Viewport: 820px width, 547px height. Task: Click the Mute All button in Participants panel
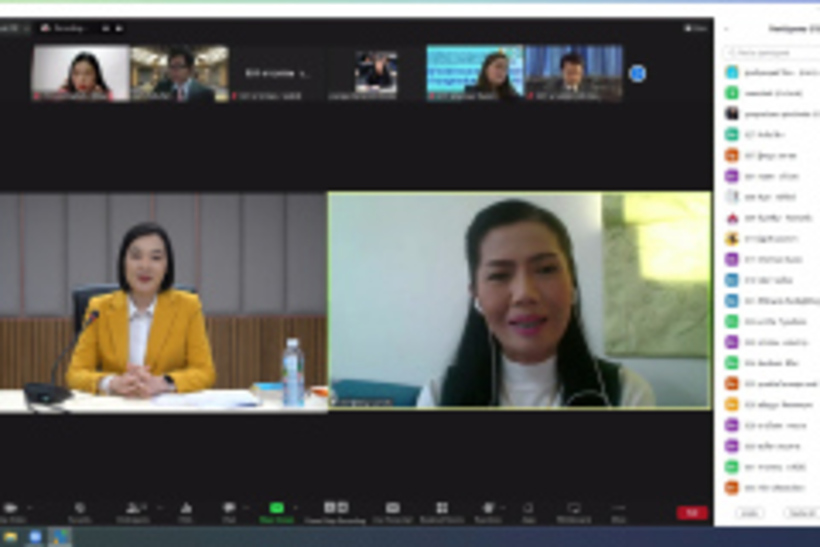pyautogui.click(x=801, y=514)
